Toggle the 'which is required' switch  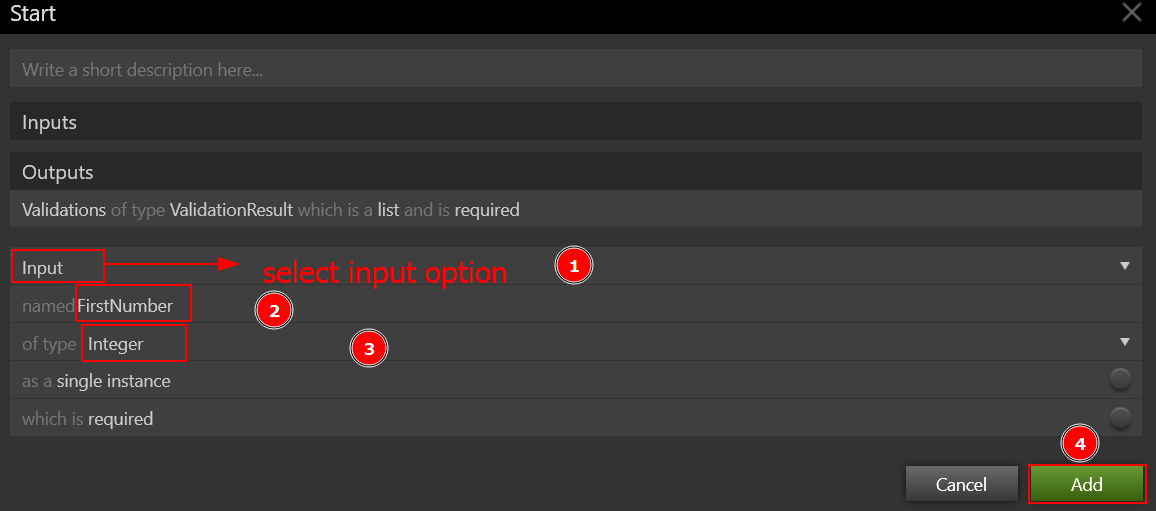[1120, 417]
